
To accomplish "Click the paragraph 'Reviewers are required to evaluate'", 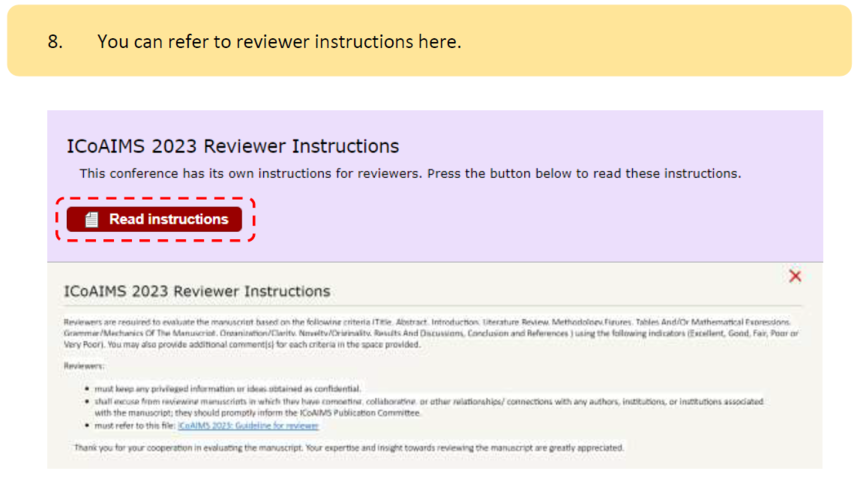I will click(x=431, y=333).
